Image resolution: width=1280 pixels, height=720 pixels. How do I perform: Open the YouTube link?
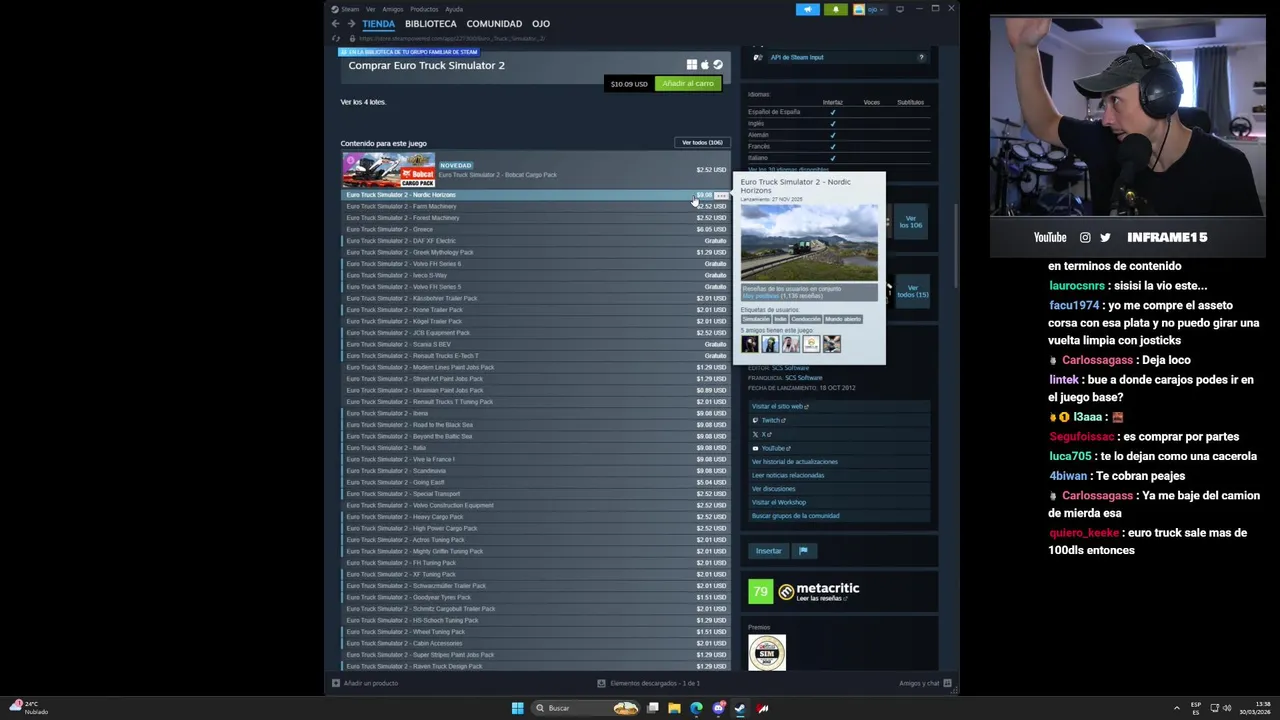tap(772, 448)
